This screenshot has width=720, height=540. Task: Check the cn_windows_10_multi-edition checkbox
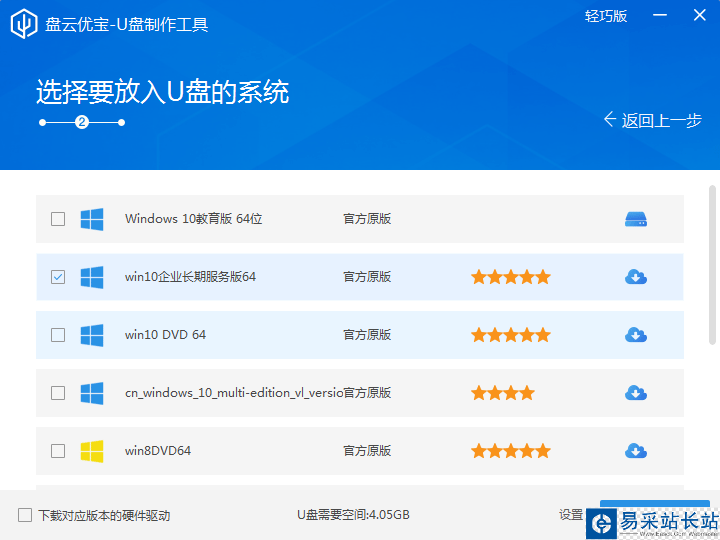[x=58, y=393]
